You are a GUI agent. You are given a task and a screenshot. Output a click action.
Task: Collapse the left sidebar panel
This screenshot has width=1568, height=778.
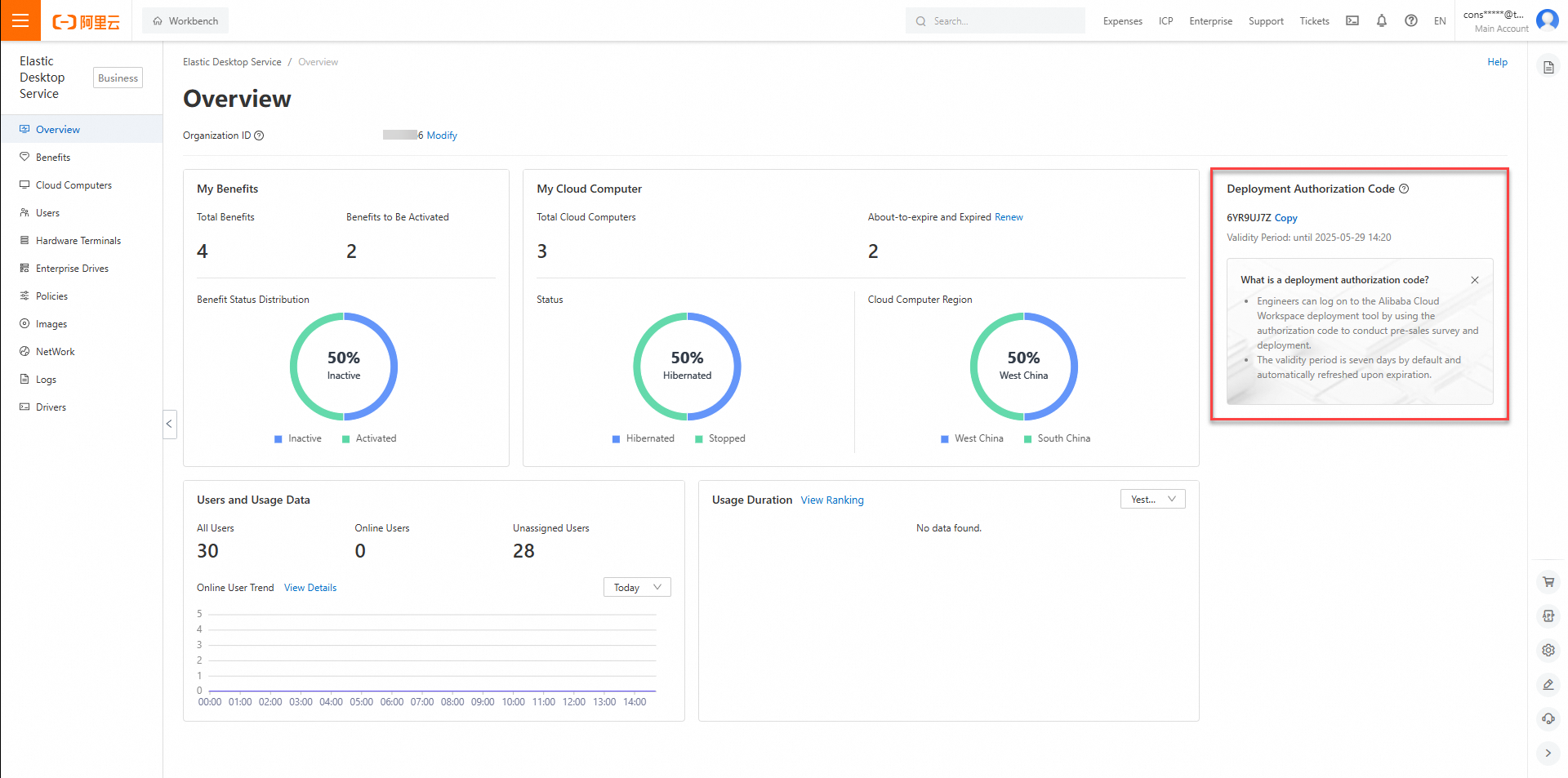[x=170, y=424]
